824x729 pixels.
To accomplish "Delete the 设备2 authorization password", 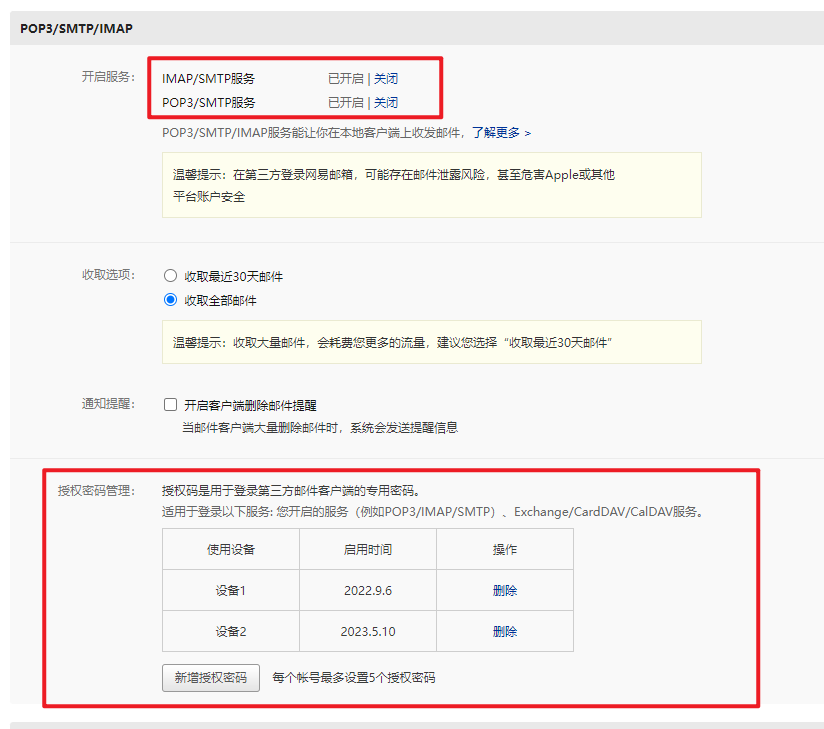I will click(505, 632).
